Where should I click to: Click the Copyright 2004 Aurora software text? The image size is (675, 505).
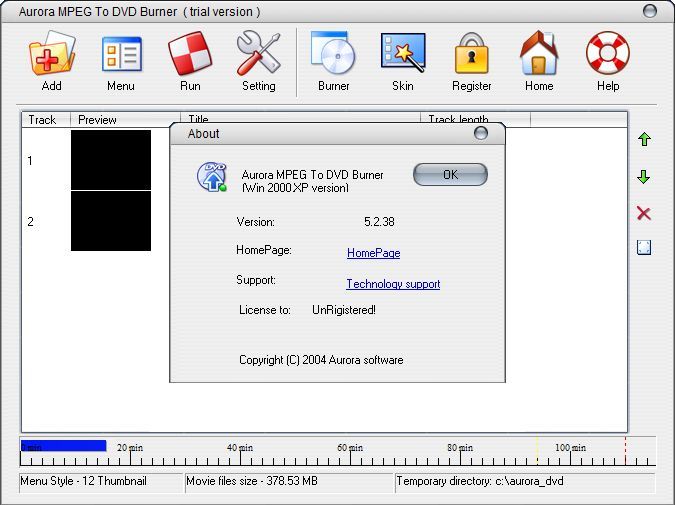321,360
